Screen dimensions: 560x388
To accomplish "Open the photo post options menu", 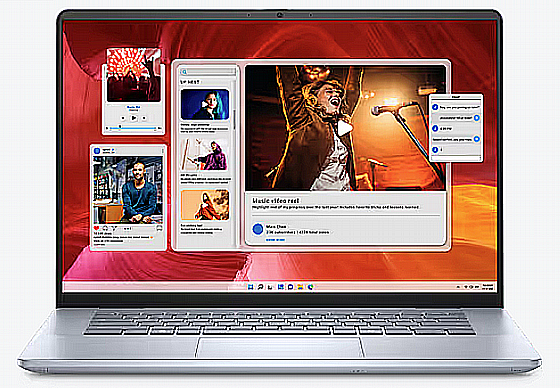I will tap(162, 151).
